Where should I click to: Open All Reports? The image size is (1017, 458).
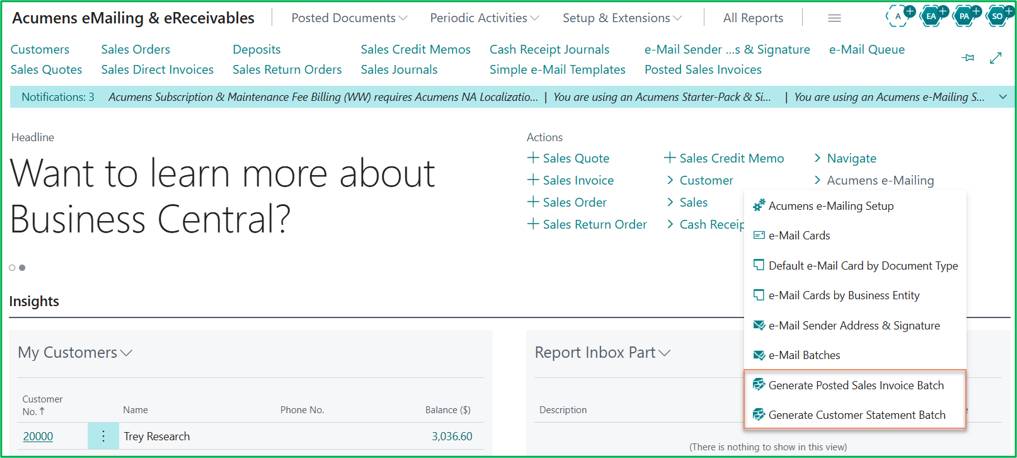(753, 18)
